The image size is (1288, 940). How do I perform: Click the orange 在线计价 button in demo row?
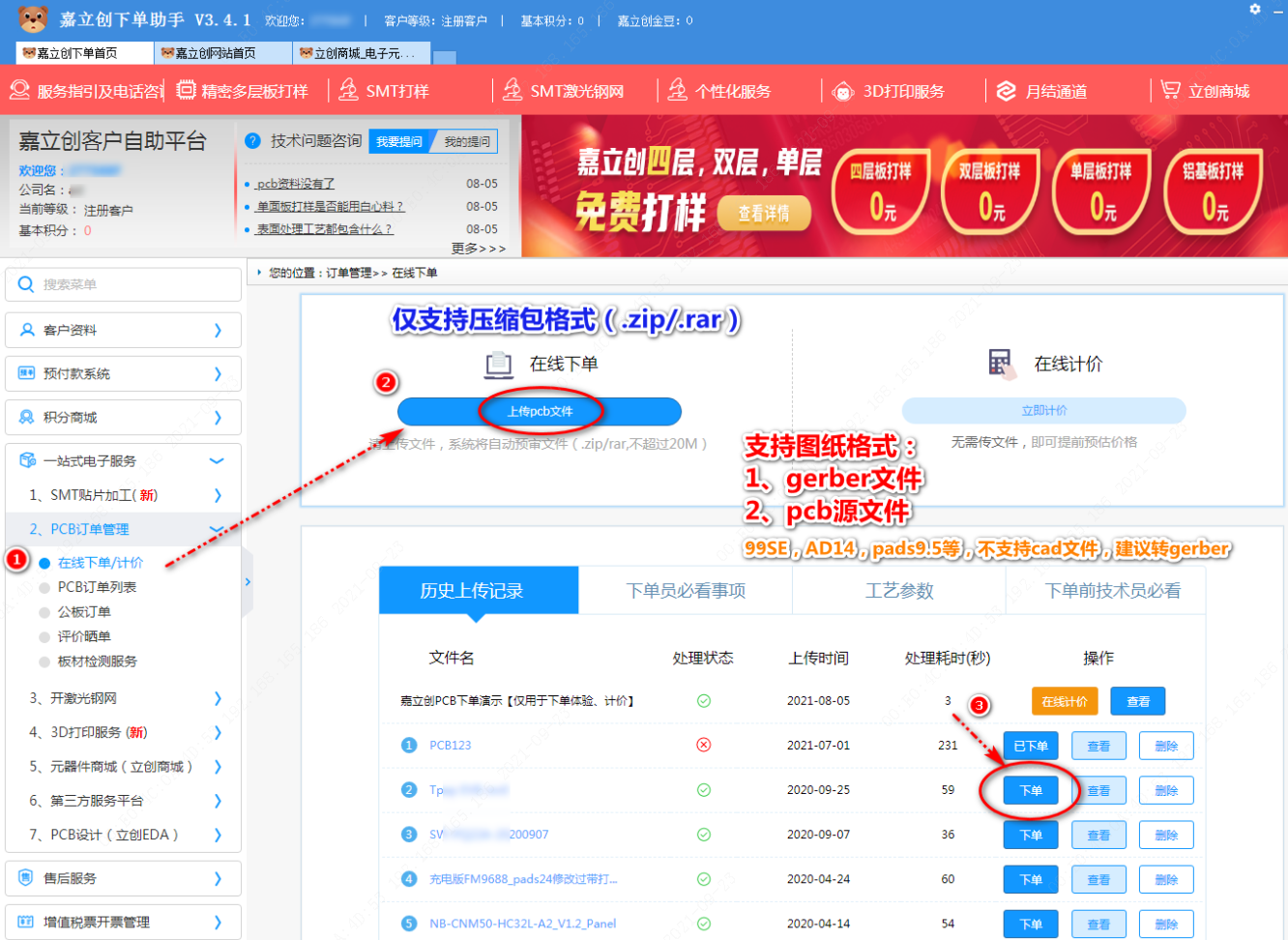click(1065, 701)
